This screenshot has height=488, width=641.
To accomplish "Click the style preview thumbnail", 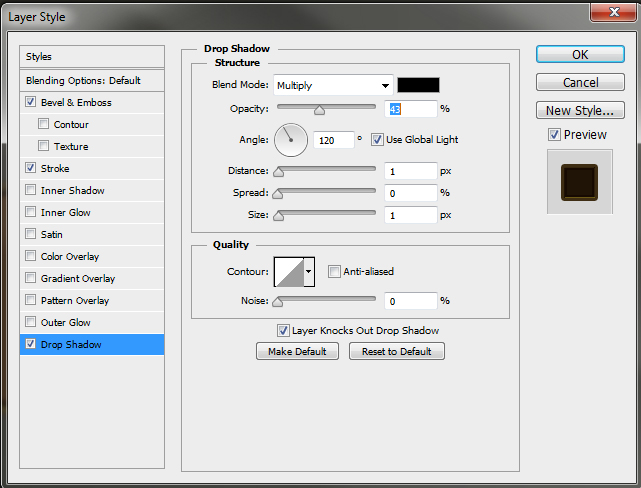I will (x=578, y=181).
